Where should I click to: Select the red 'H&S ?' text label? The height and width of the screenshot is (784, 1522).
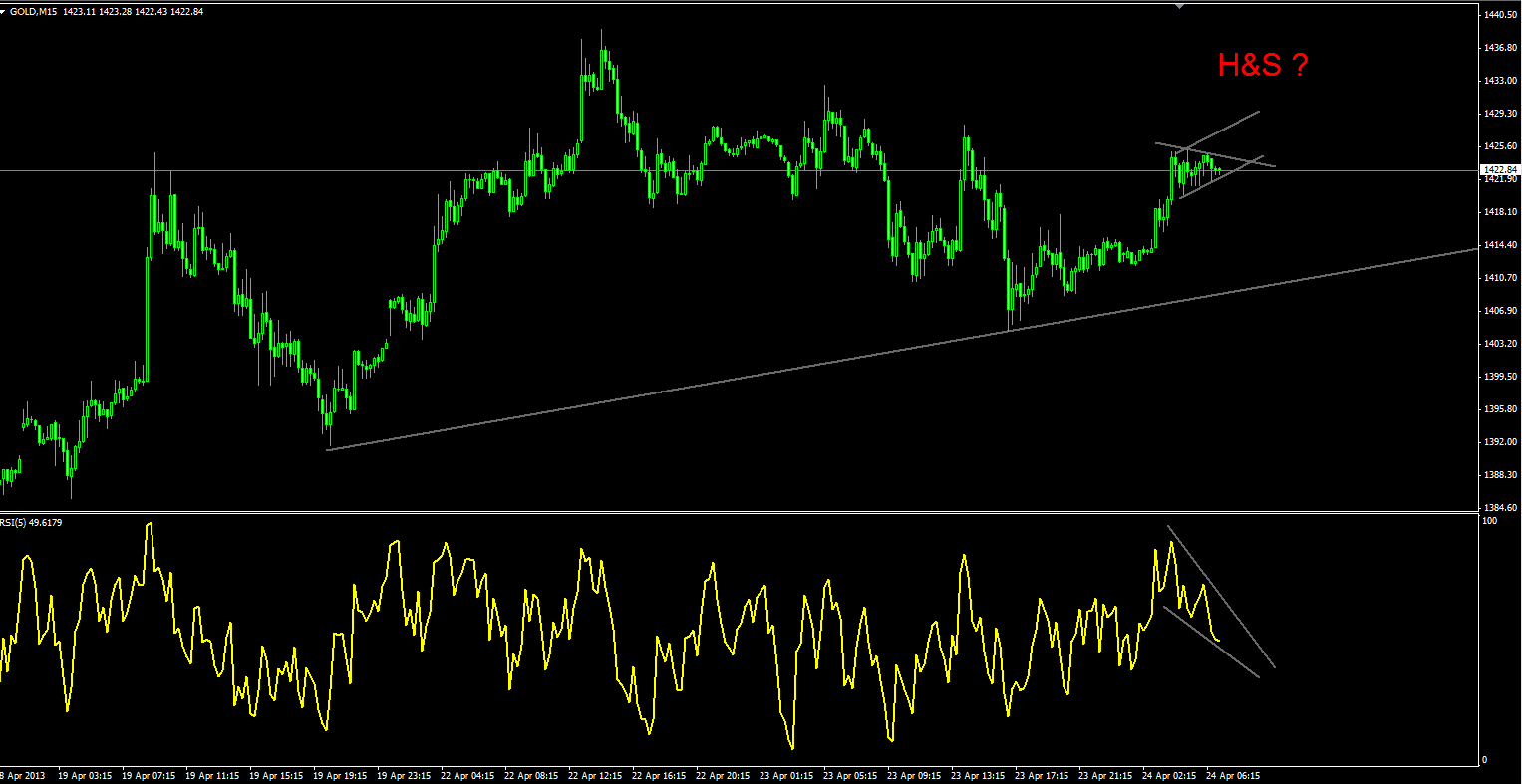point(1263,66)
